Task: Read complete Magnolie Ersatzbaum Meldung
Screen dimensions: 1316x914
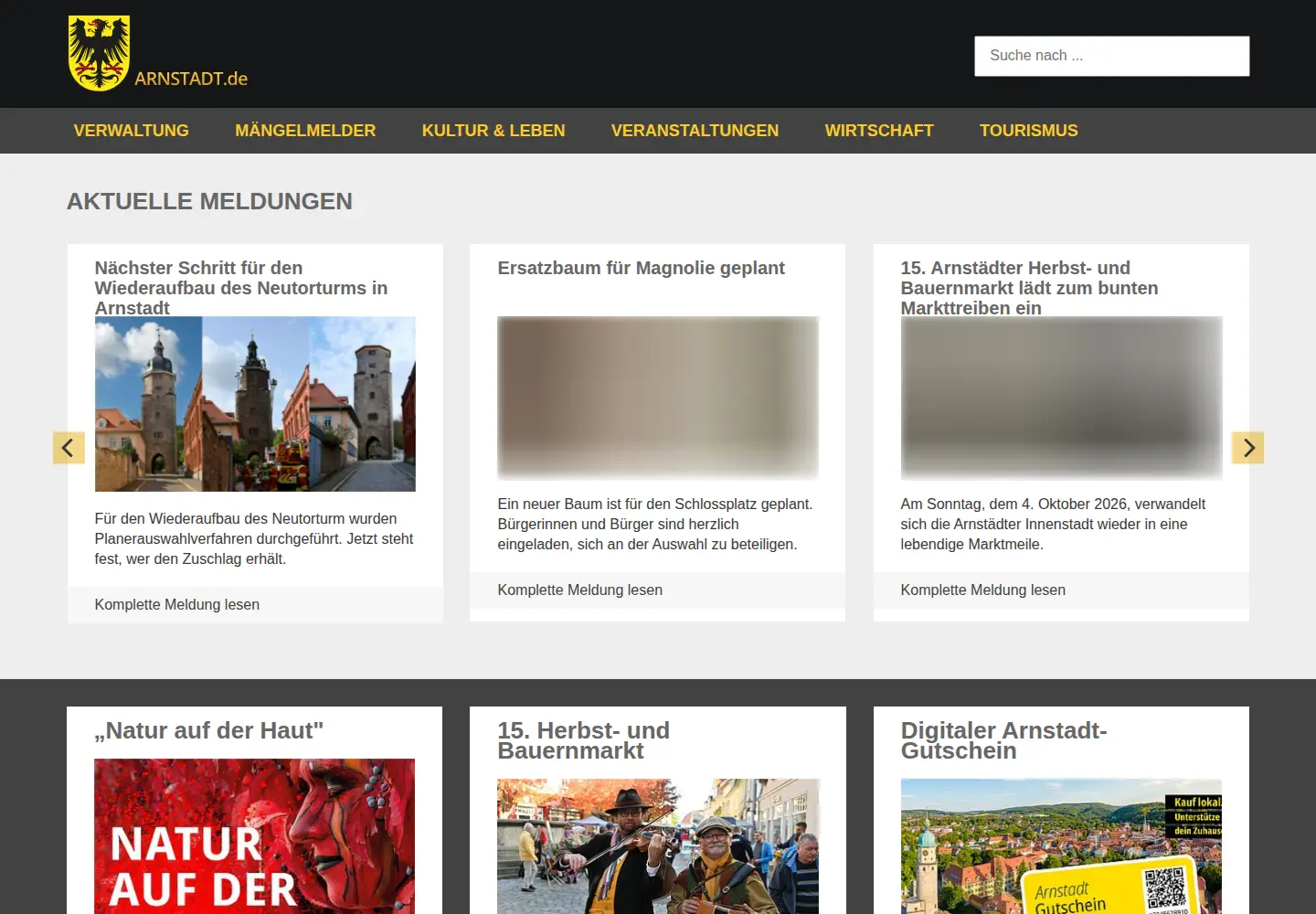Action: [579, 590]
